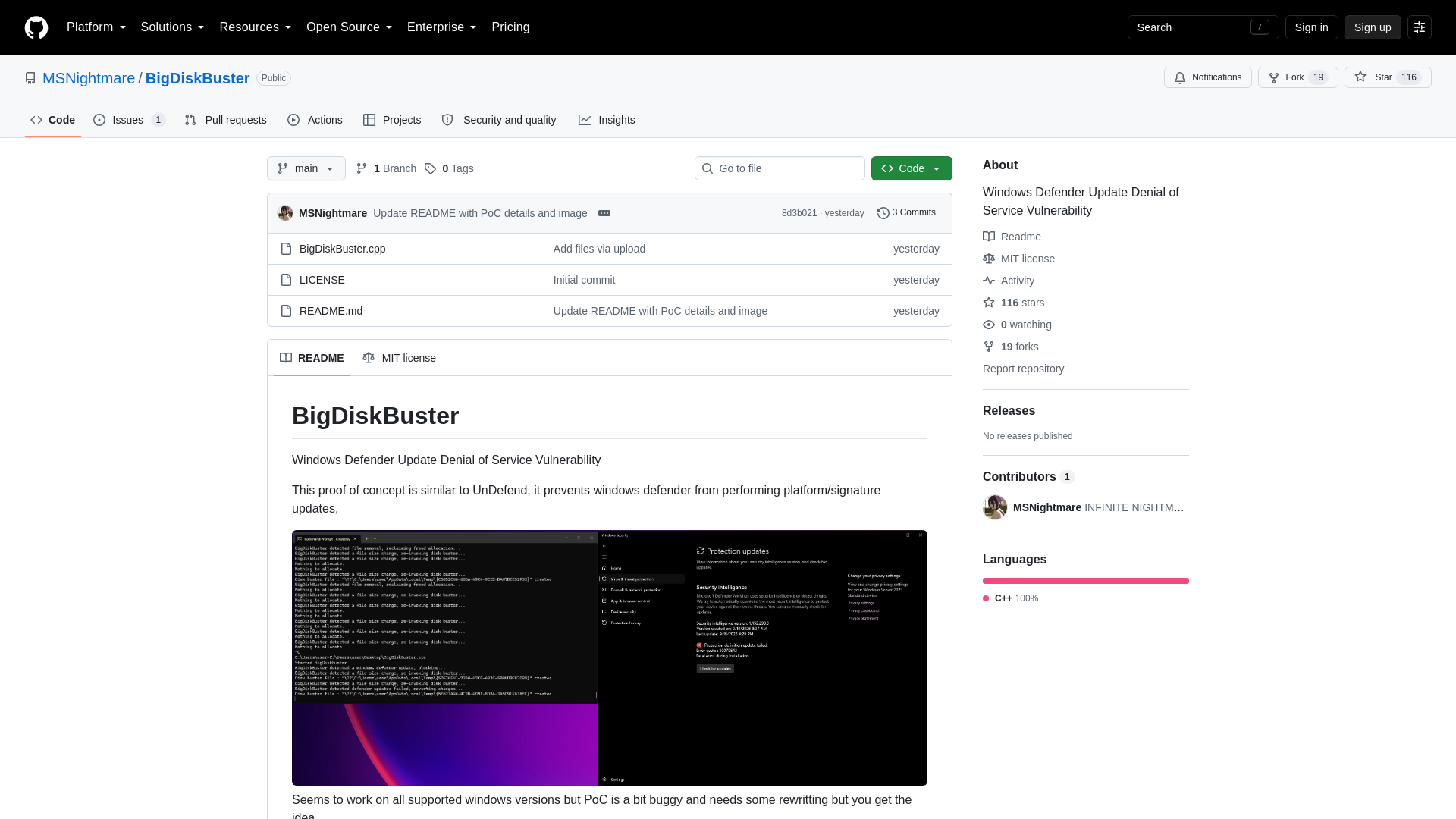The width and height of the screenshot is (1456, 819).
Task: Star the repository
Action: click(x=1387, y=77)
